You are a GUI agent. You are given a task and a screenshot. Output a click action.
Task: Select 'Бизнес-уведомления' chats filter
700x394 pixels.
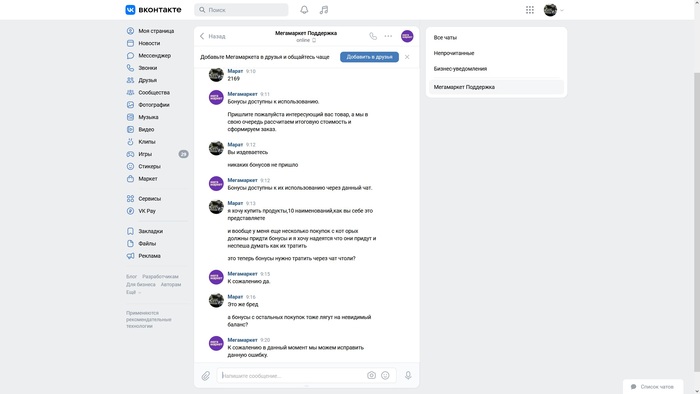tap(460, 69)
